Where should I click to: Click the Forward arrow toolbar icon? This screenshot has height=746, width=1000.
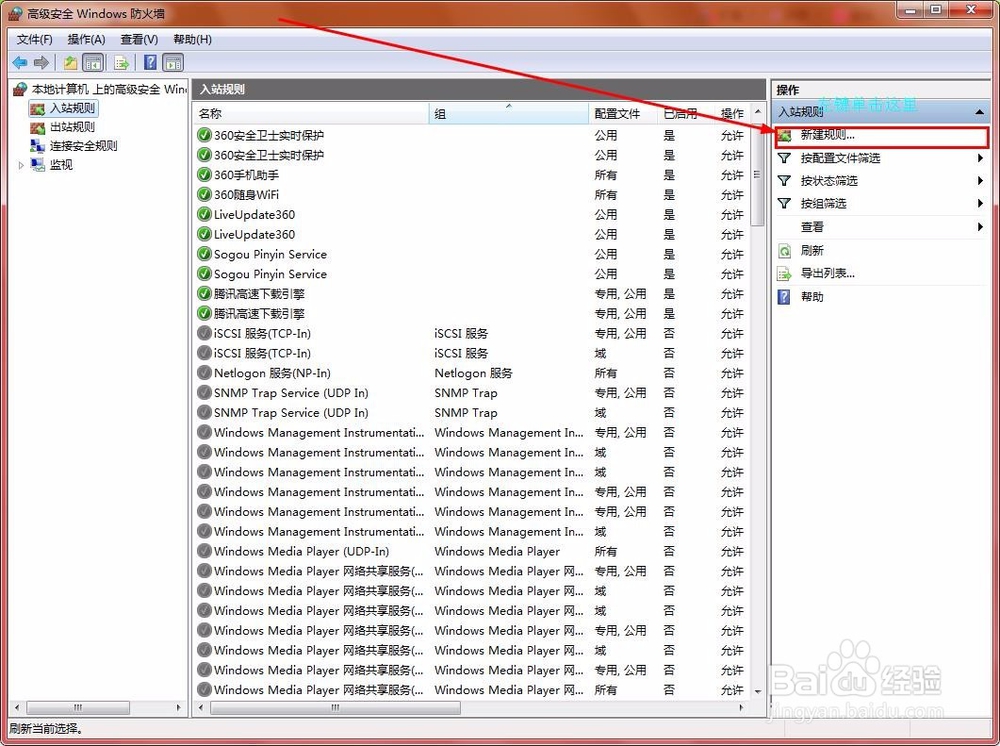pos(41,62)
